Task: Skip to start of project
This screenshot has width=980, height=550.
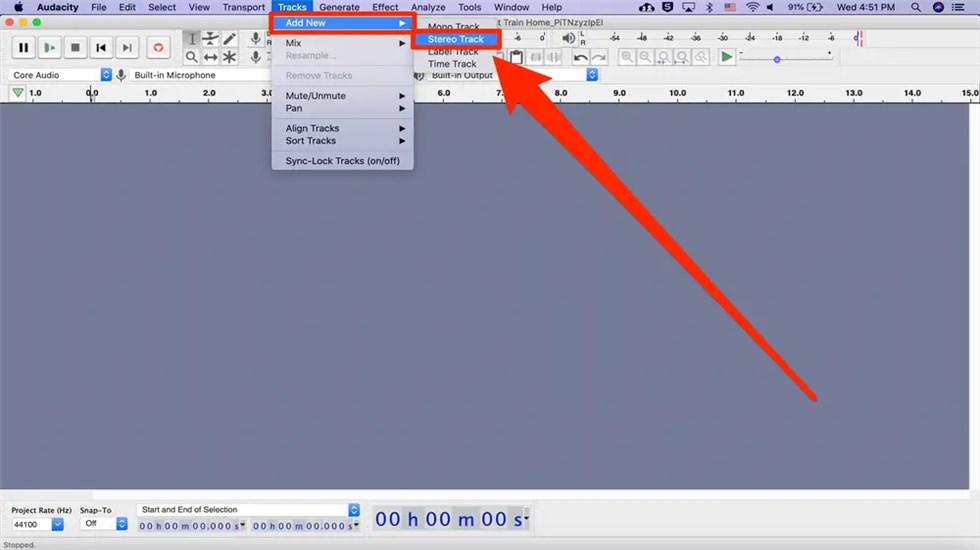Action: [x=101, y=48]
